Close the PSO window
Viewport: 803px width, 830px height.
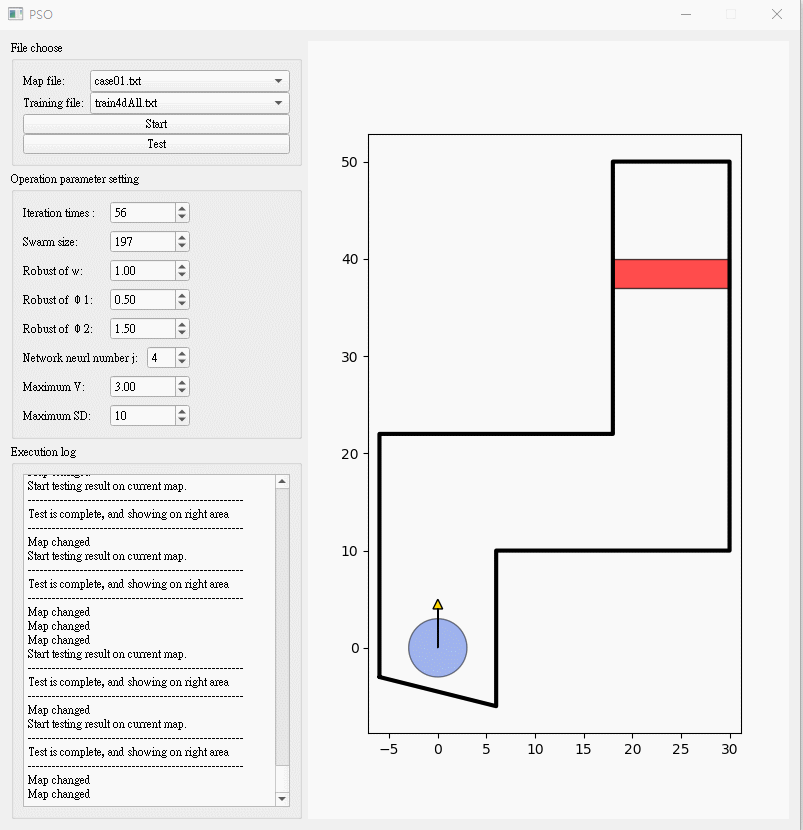[x=777, y=14]
